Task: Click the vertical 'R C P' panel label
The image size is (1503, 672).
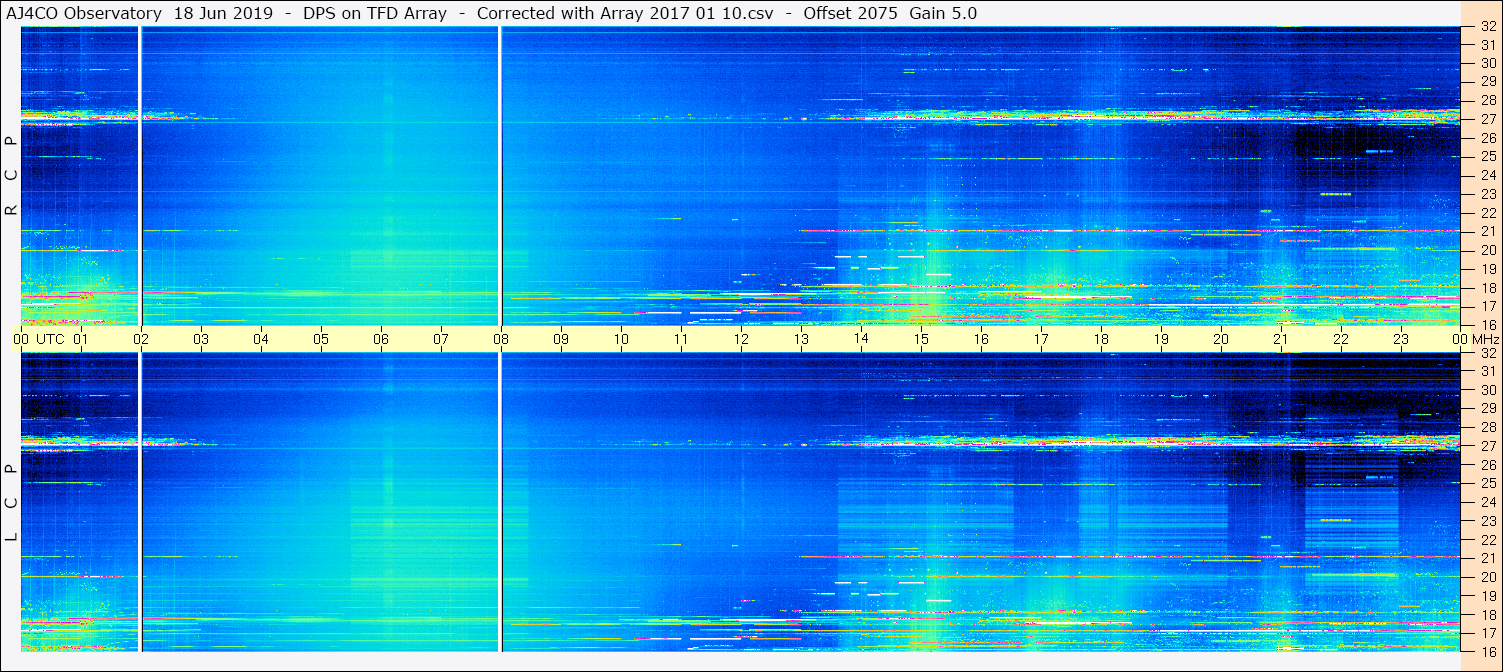Action: tap(12, 175)
